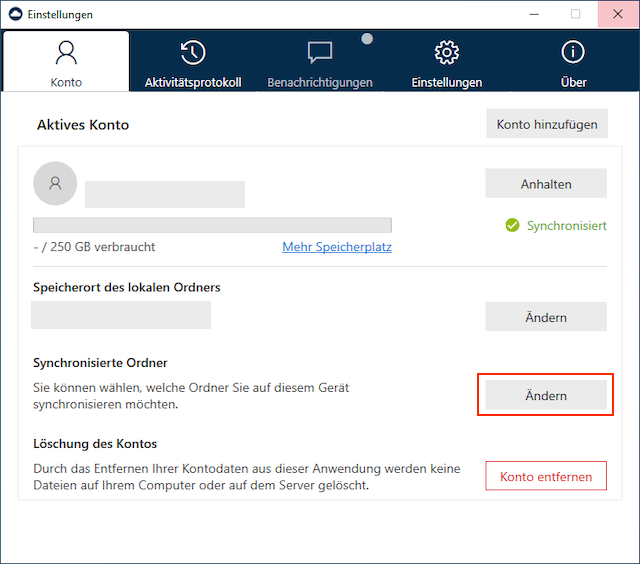Click the Löschung des Kontos heading

pyautogui.click(x=95, y=444)
